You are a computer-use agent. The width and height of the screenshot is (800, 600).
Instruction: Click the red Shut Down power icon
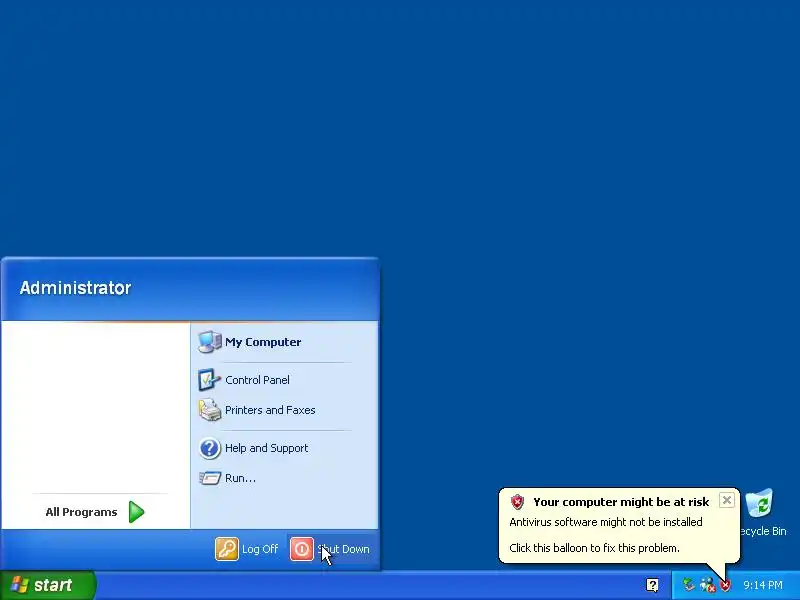coord(302,549)
